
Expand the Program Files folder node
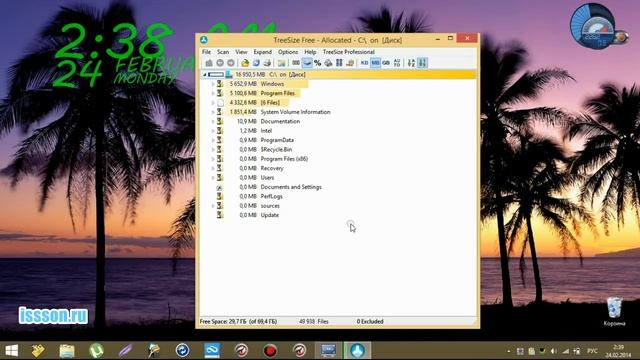coord(213,93)
